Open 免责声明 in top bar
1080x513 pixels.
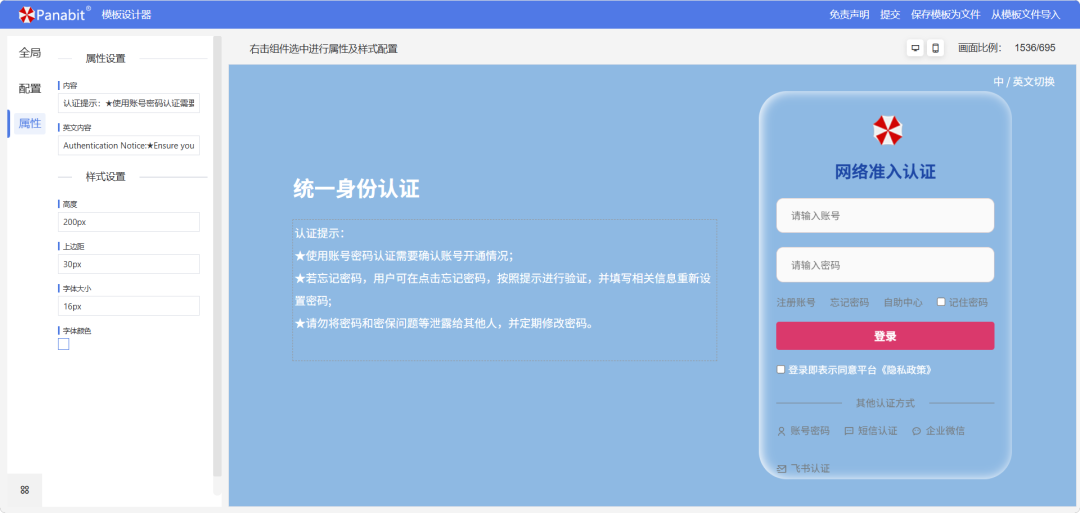849,14
